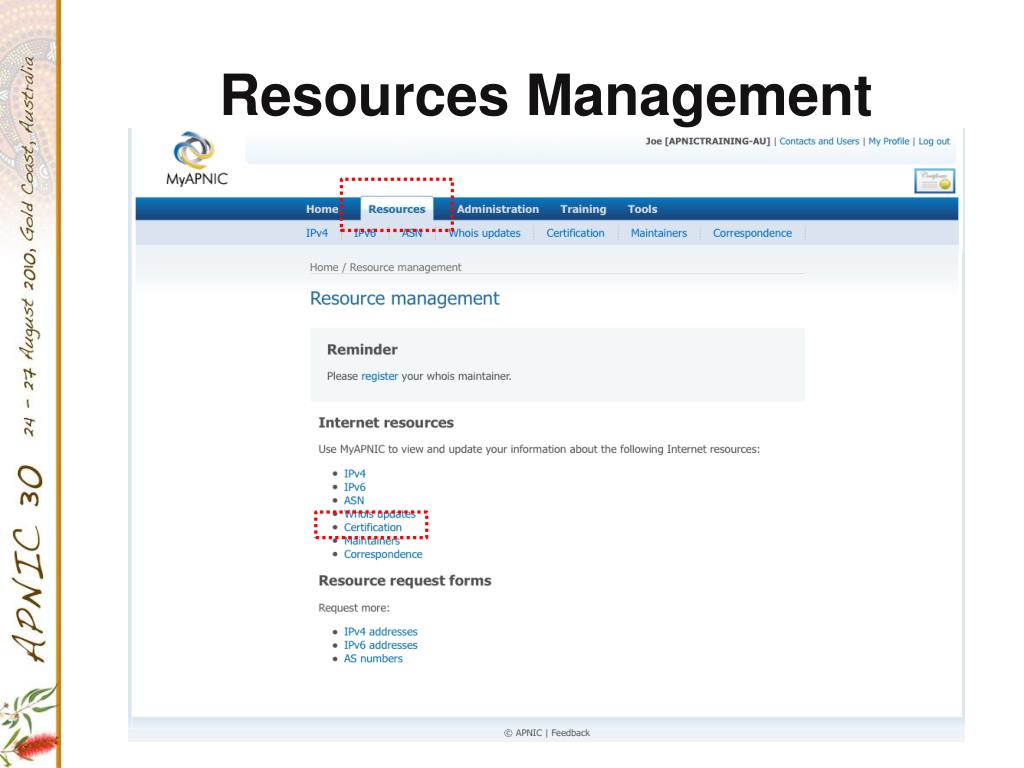Select IPv6 in the sub-navigation bar
Image resolution: width=1024 pixels, height=768 pixels.
pos(364,233)
